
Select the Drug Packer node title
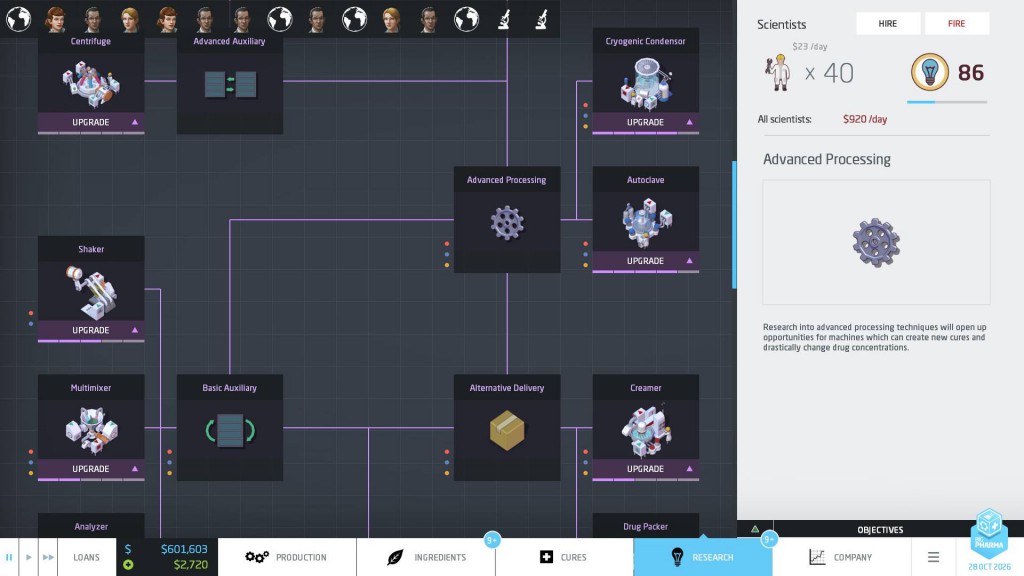tap(645, 526)
